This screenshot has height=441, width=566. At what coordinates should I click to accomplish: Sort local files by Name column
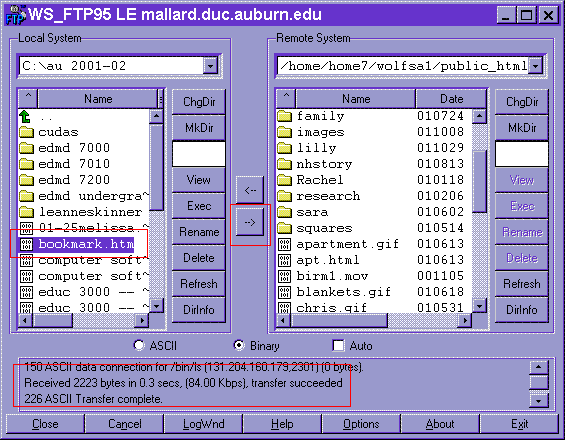(x=98, y=99)
